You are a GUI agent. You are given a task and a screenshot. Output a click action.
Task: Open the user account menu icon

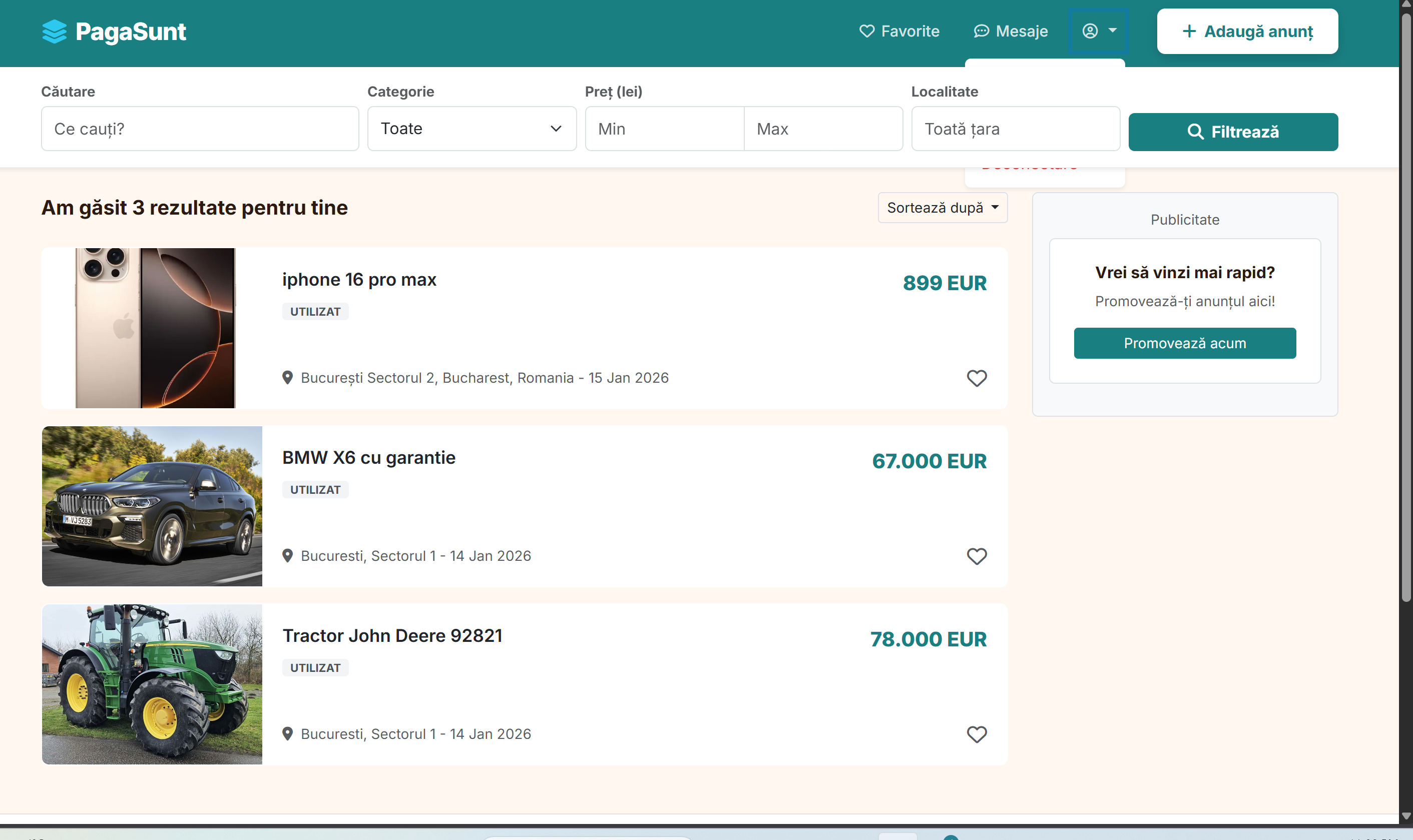pyautogui.click(x=1090, y=31)
